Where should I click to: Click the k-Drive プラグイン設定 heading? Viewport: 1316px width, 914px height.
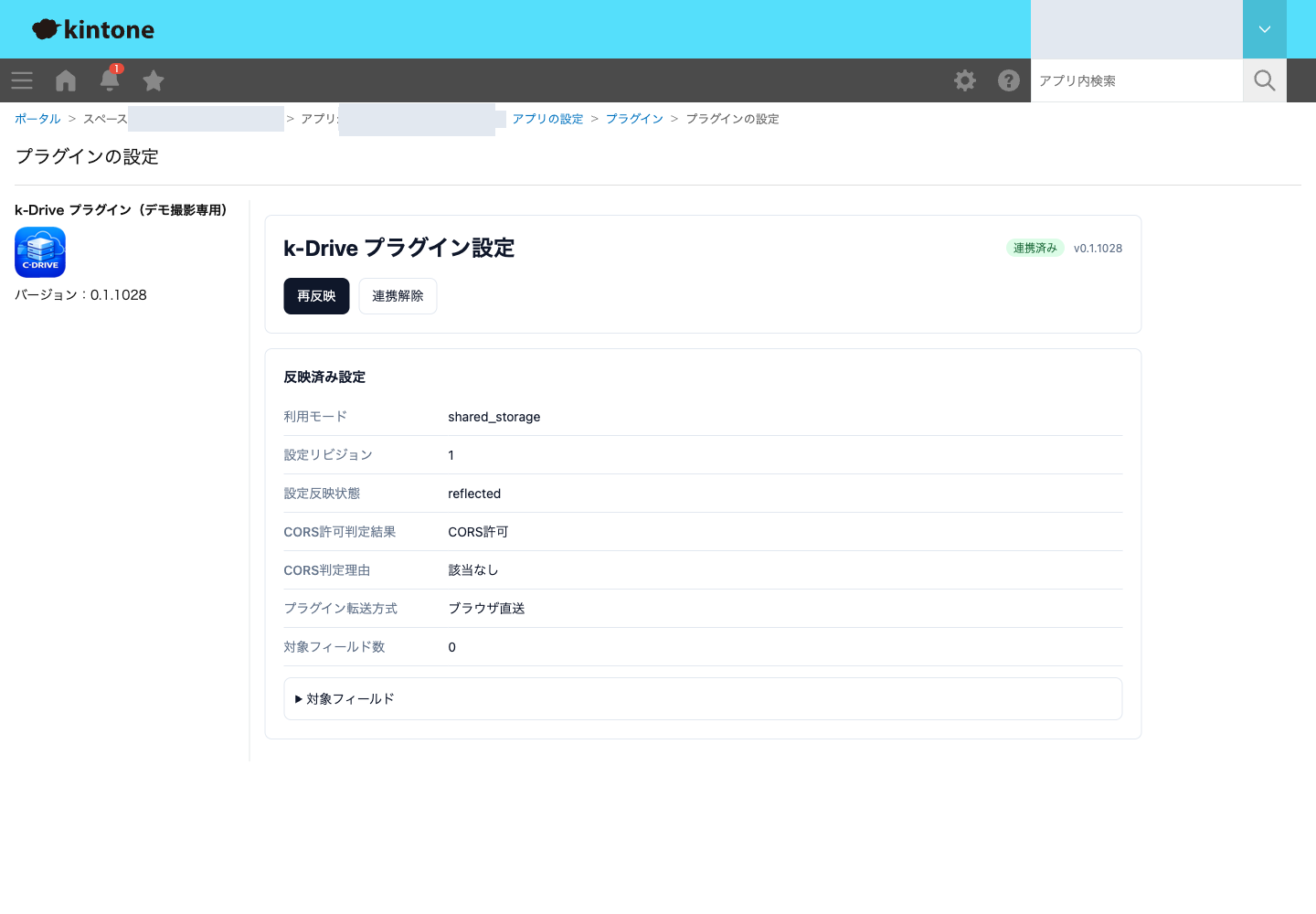pos(399,248)
